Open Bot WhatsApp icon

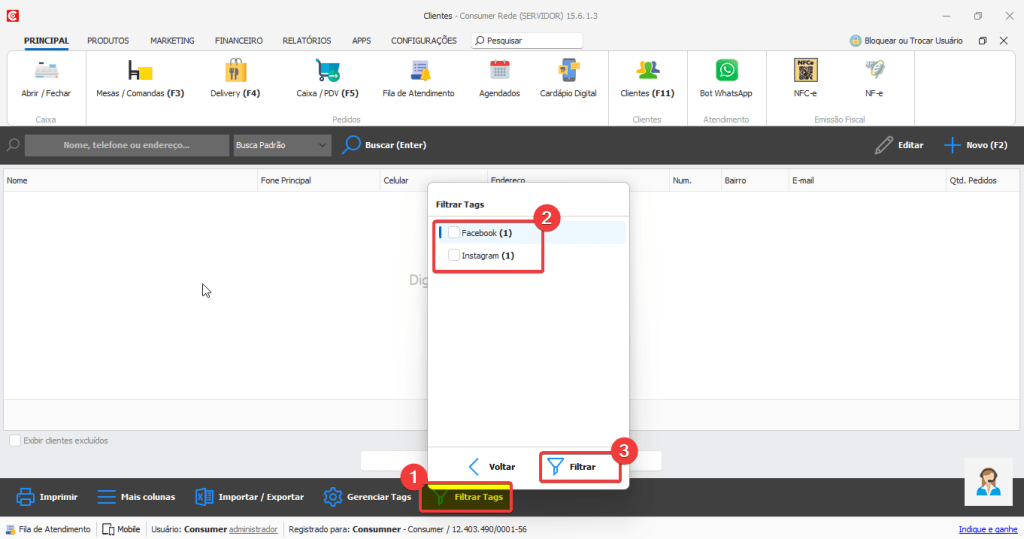[x=725, y=71]
